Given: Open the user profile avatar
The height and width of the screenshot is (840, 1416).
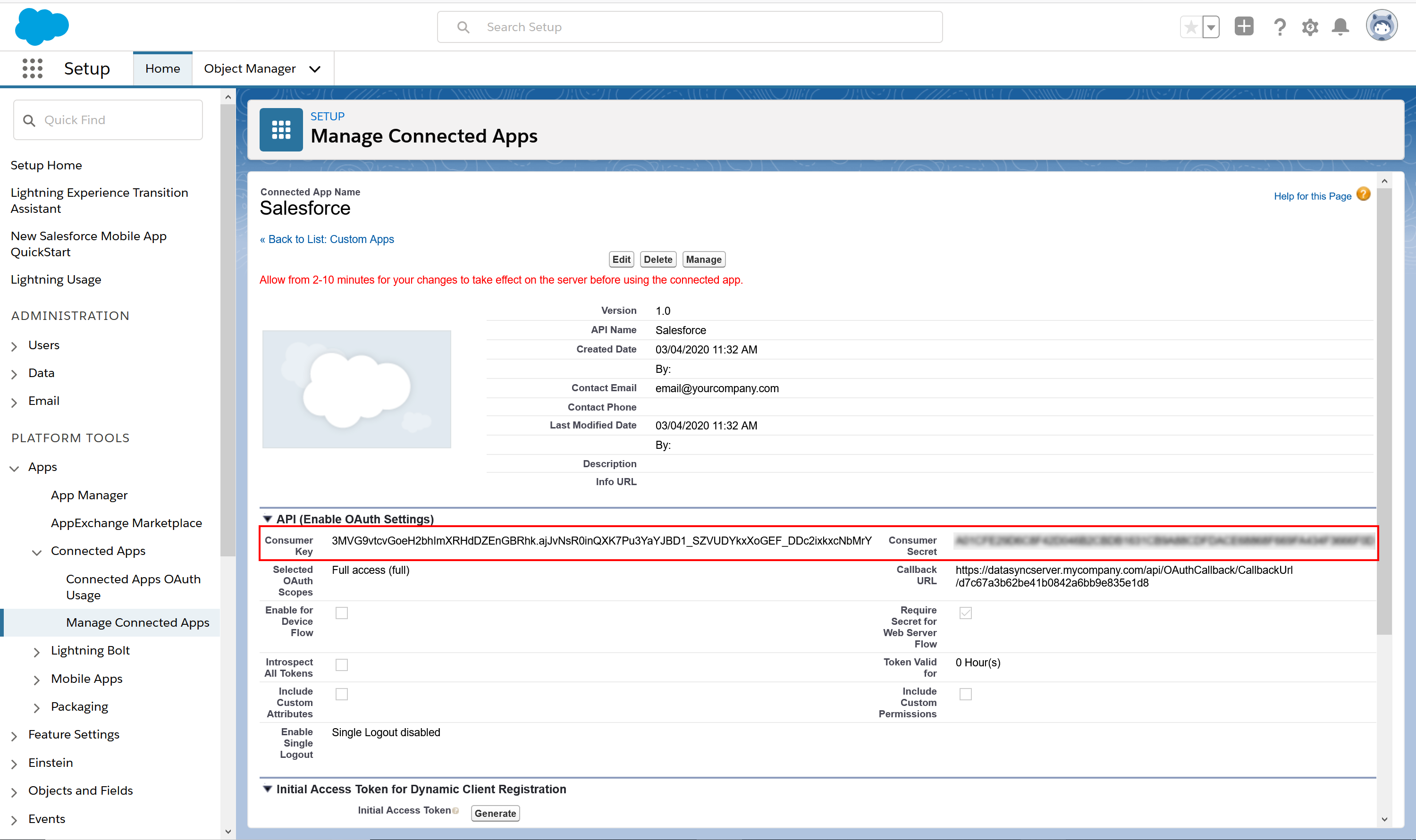Looking at the screenshot, I should [x=1381, y=25].
